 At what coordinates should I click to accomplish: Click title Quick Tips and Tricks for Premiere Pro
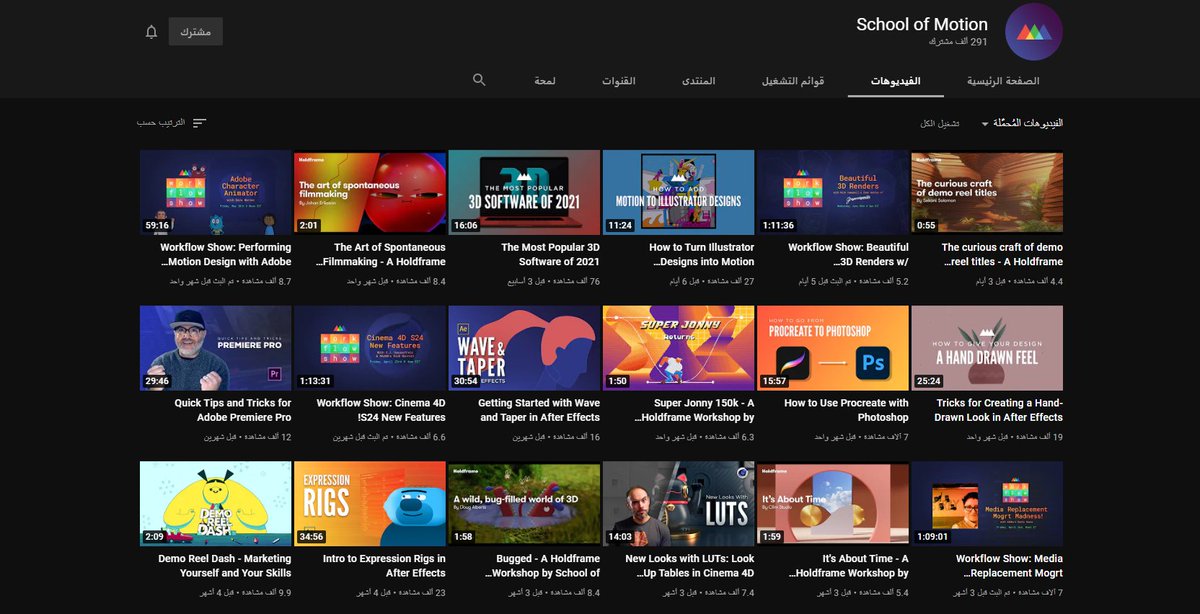click(x=233, y=410)
